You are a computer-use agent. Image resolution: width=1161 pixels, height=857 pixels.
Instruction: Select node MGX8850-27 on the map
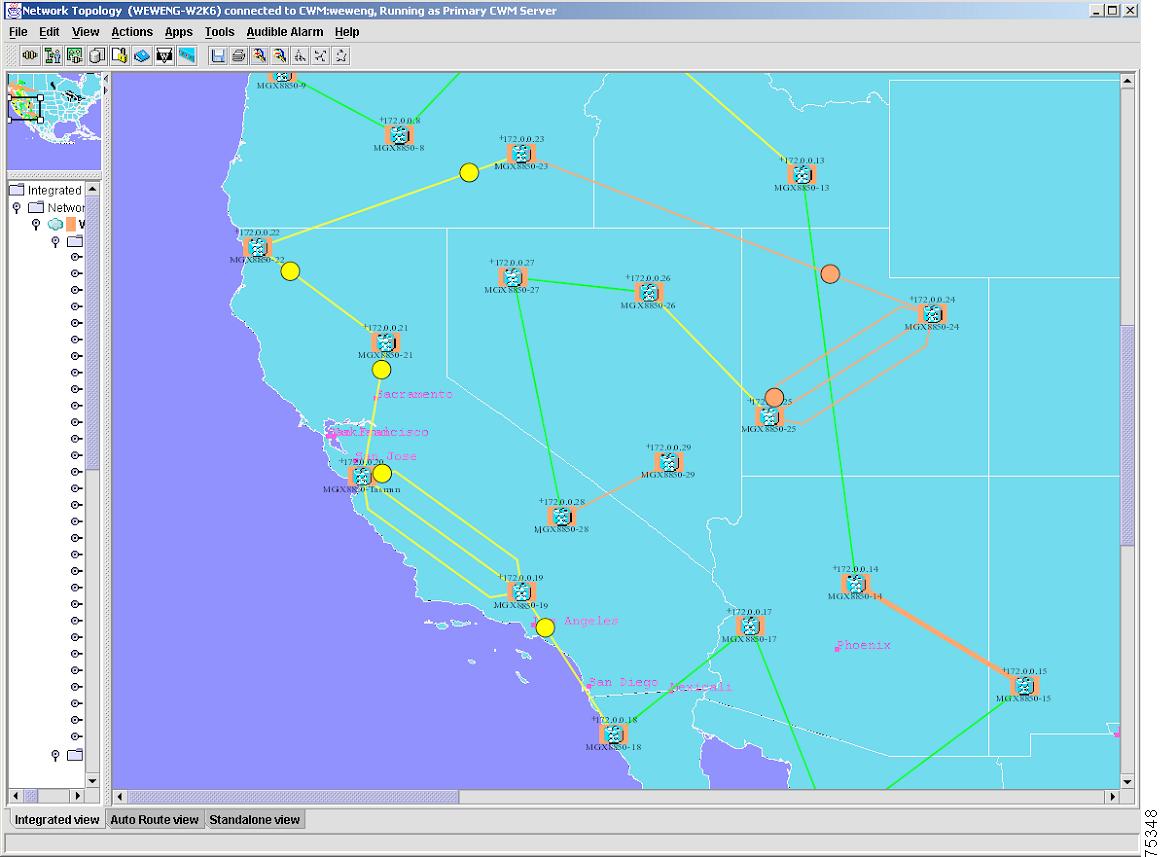coord(512,277)
